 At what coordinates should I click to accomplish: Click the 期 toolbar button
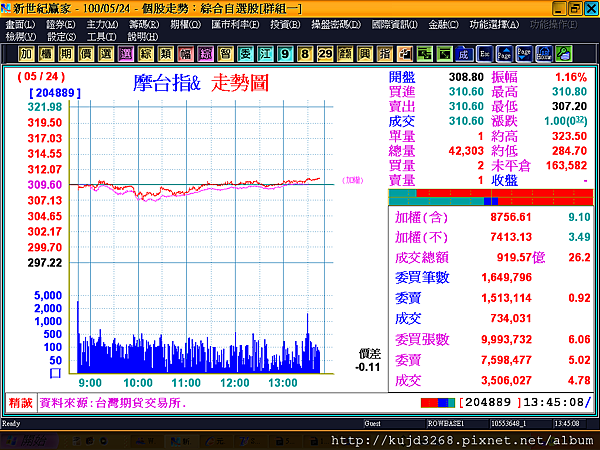tap(66, 54)
